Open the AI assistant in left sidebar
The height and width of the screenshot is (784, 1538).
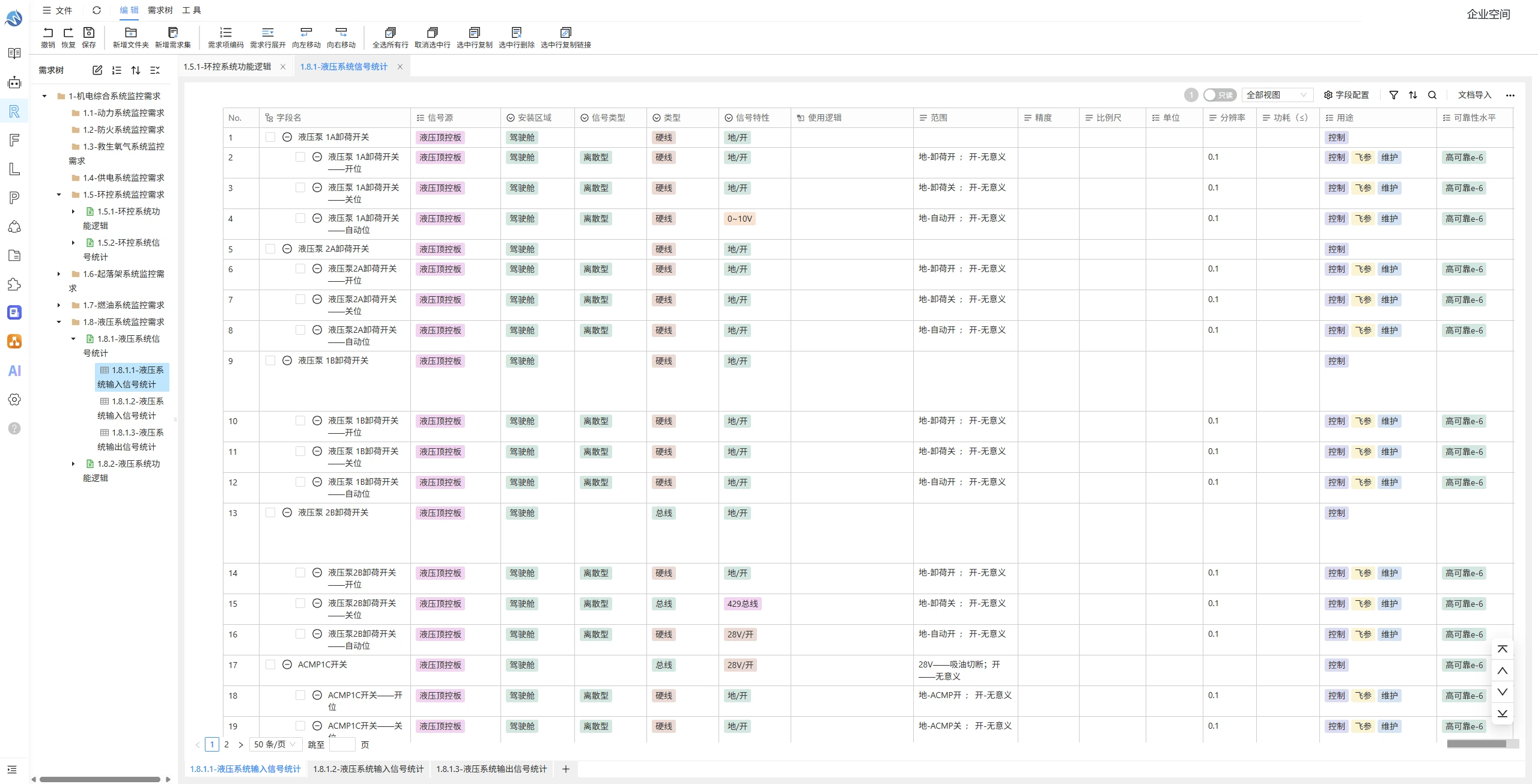14,371
